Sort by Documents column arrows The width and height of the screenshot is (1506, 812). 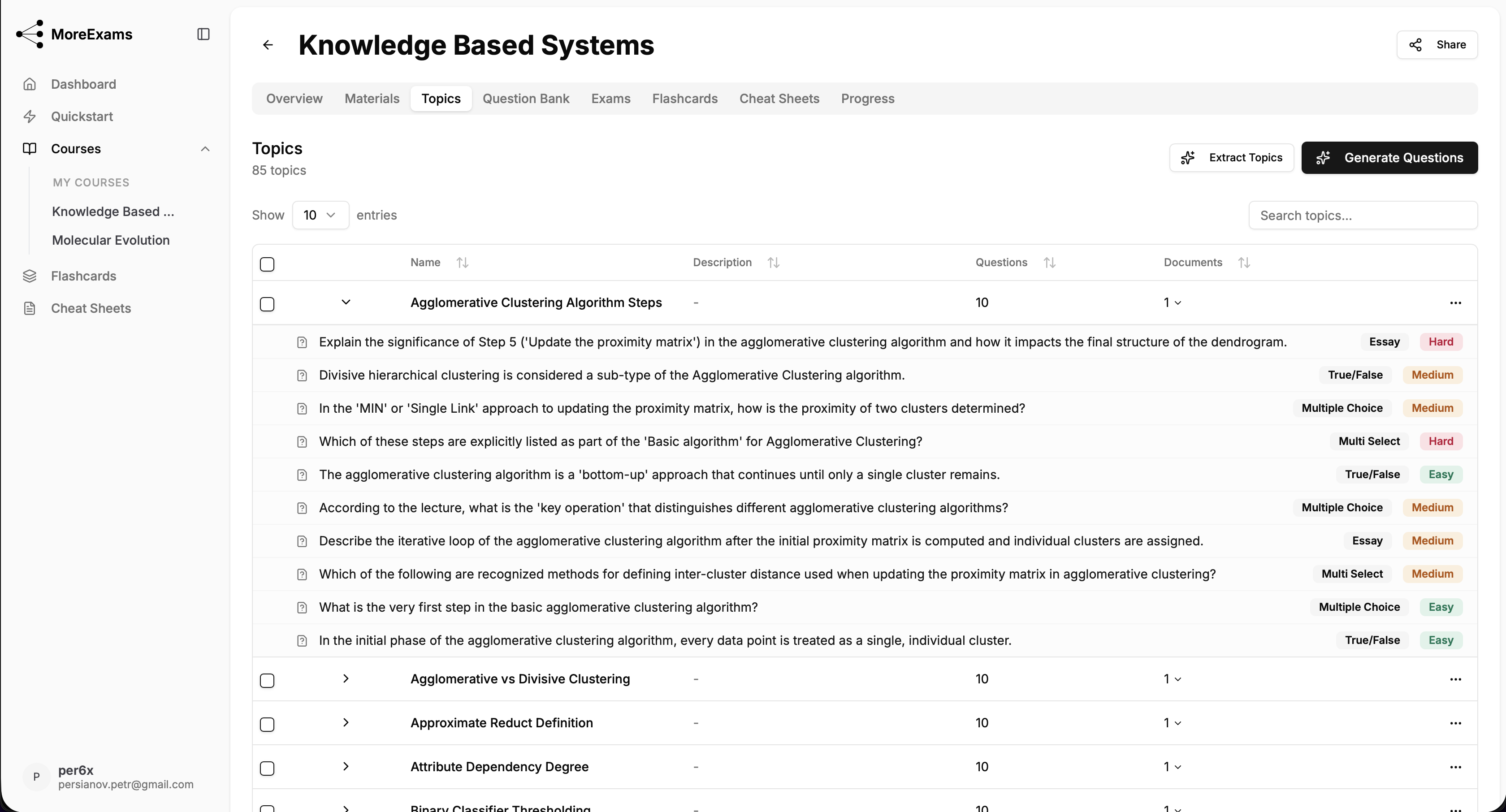click(1243, 263)
